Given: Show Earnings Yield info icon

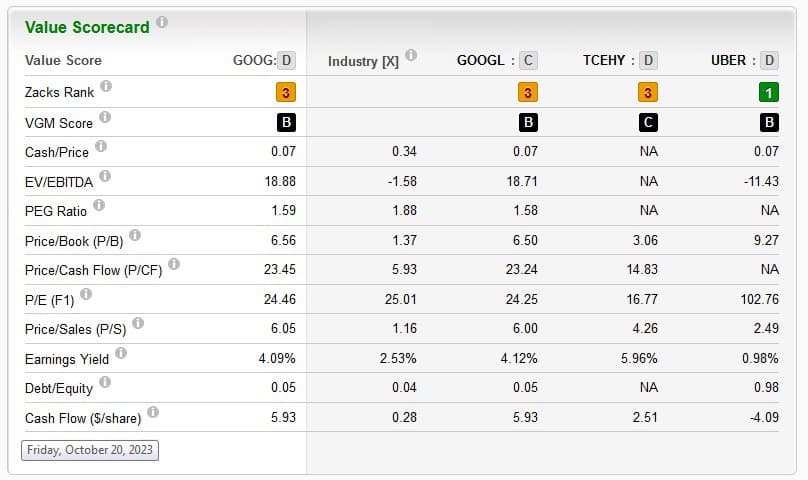Looking at the screenshot, I should tap(121, 353).
